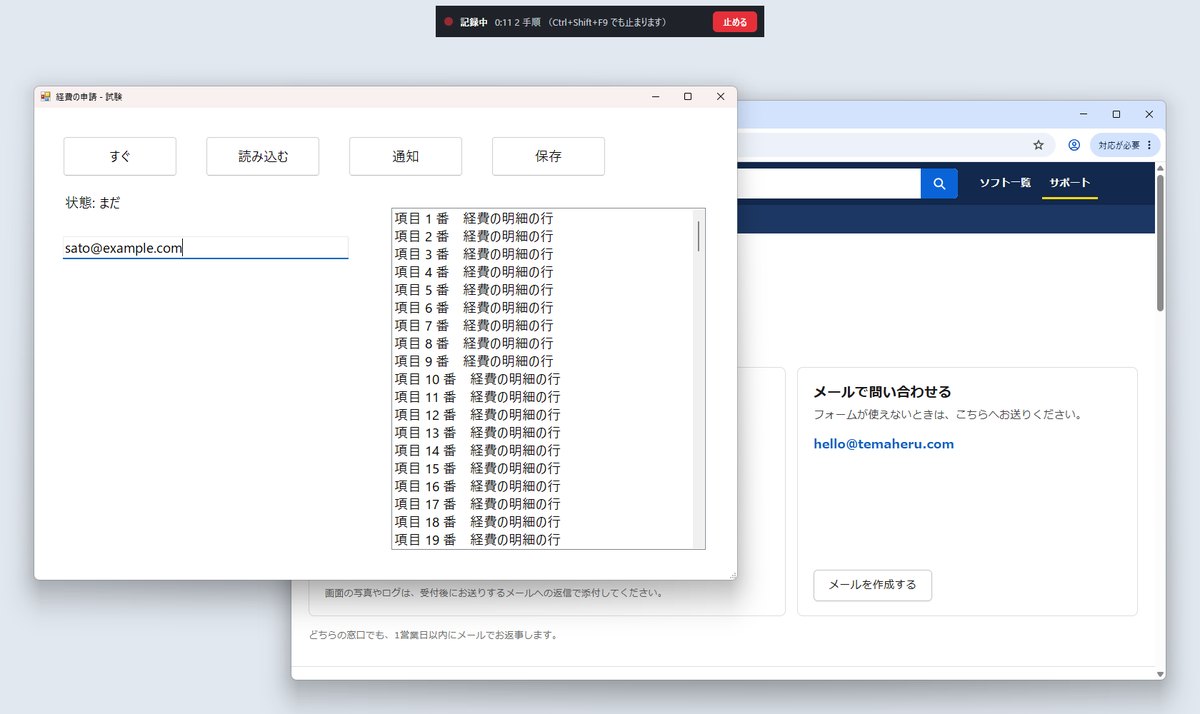This screenshot has width=1200, height=714.
Task: Click the 通知 button
Action: (405, 156)
